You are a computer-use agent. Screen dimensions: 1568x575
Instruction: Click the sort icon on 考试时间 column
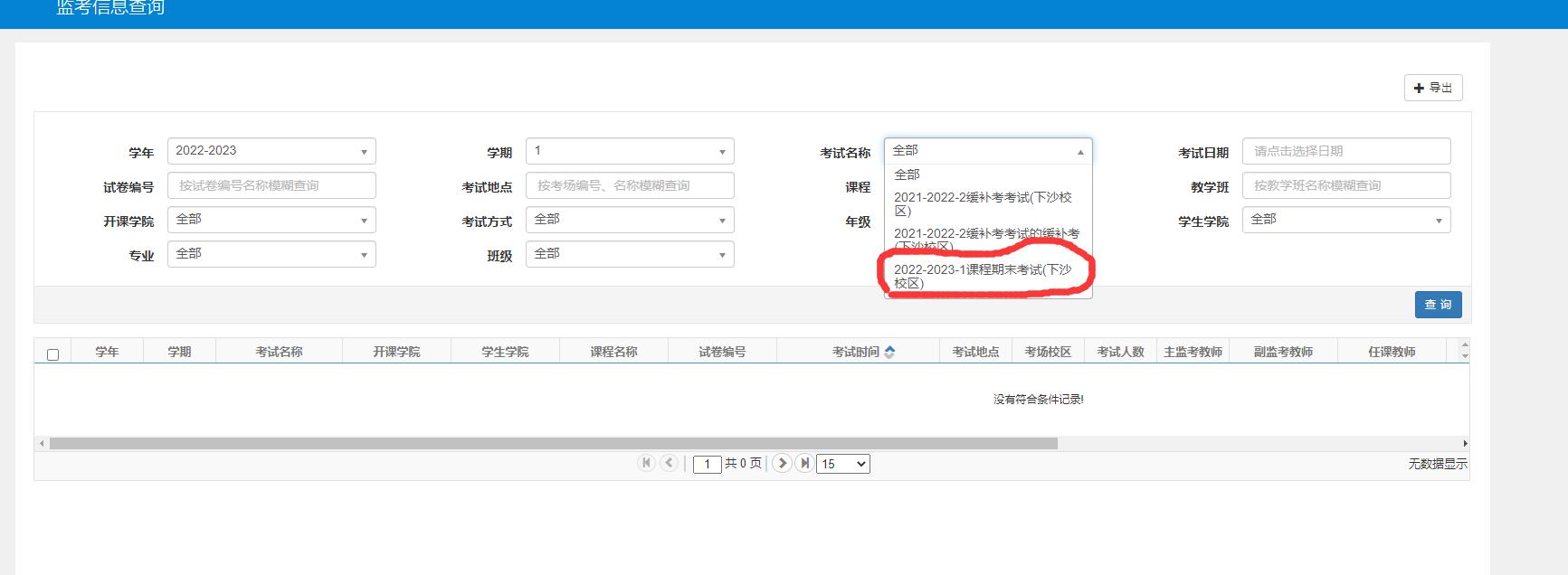click(x=889, y=352)
